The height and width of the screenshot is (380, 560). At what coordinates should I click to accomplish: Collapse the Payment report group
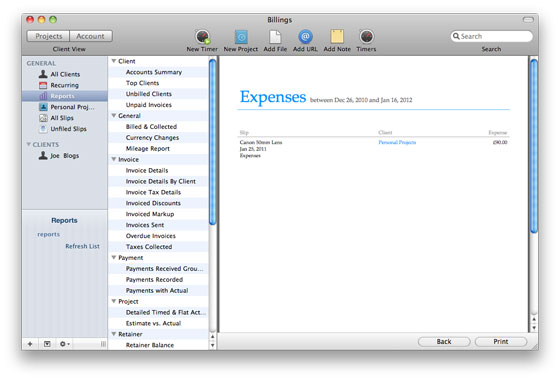pos(114,258)
